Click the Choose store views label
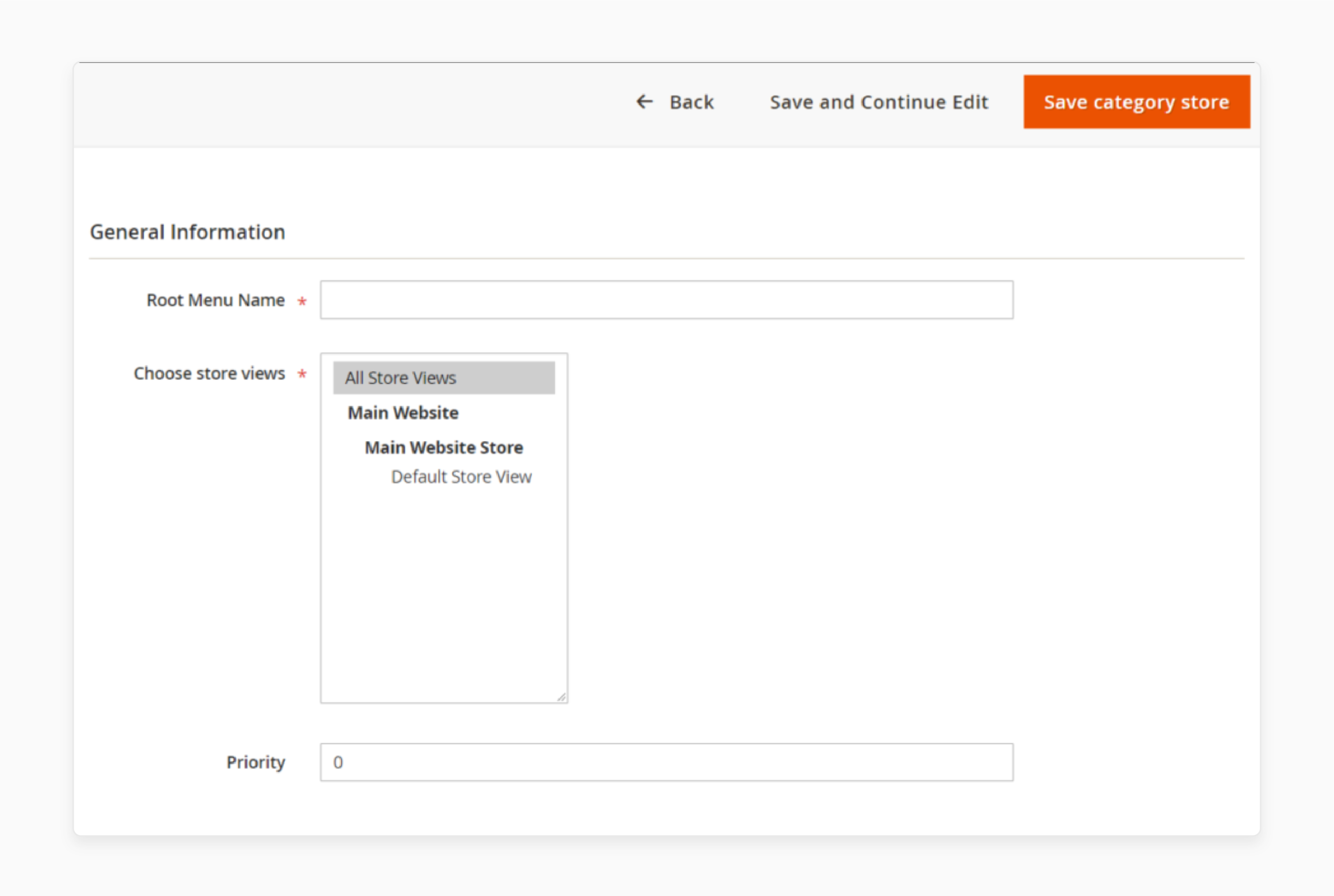 209,373
